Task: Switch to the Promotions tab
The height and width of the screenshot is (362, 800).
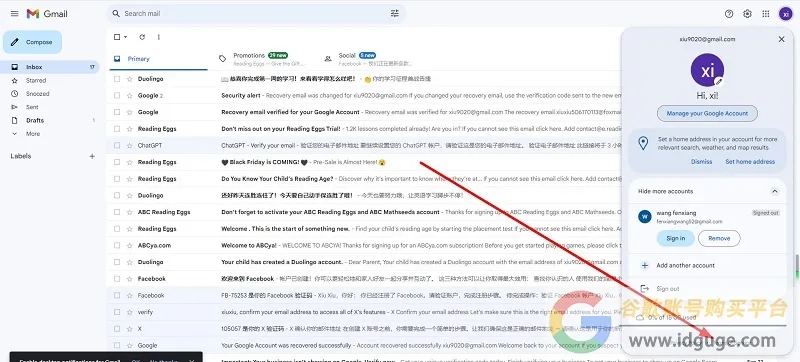Action: [x=263, y=59]
